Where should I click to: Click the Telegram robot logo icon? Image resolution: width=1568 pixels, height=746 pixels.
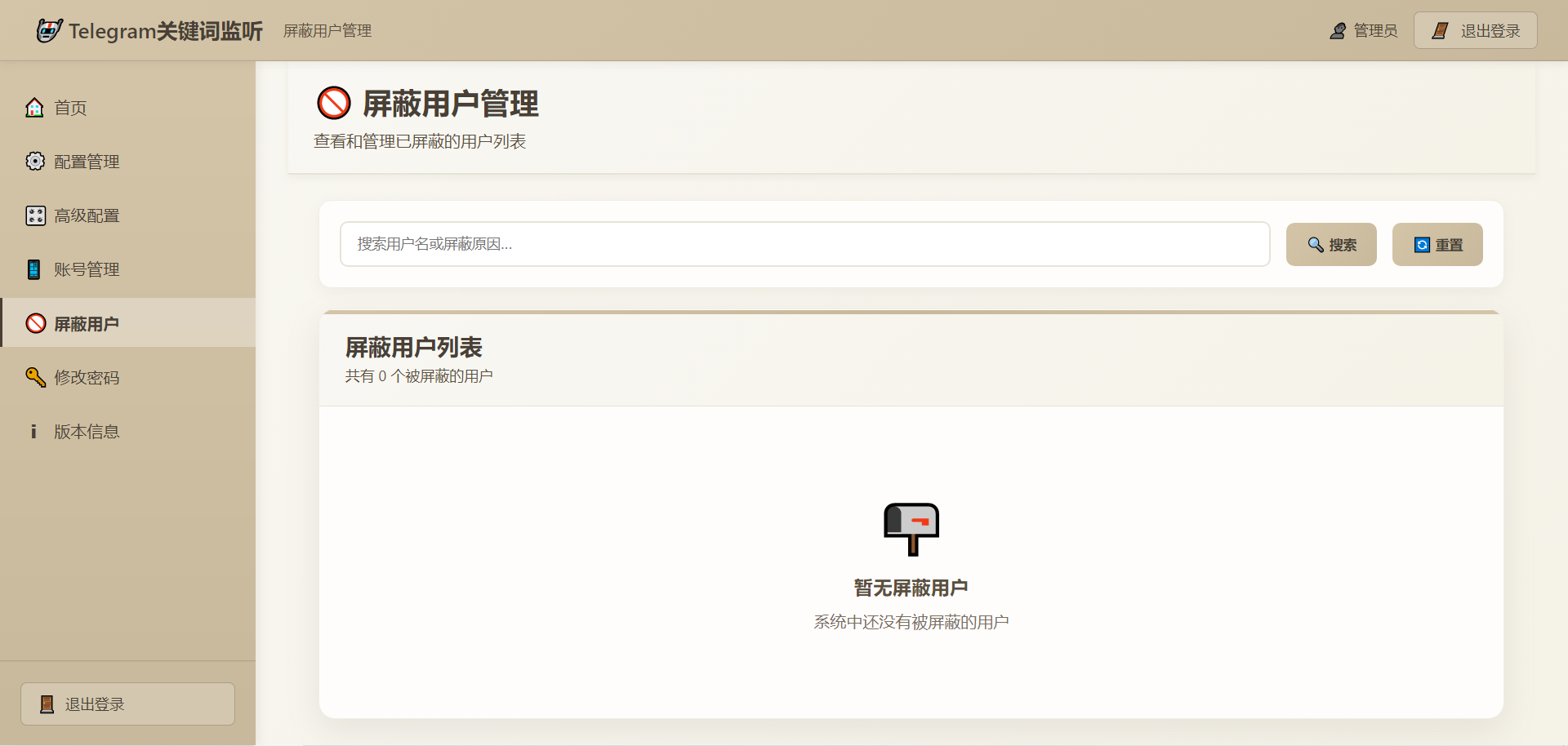[49, 31]
